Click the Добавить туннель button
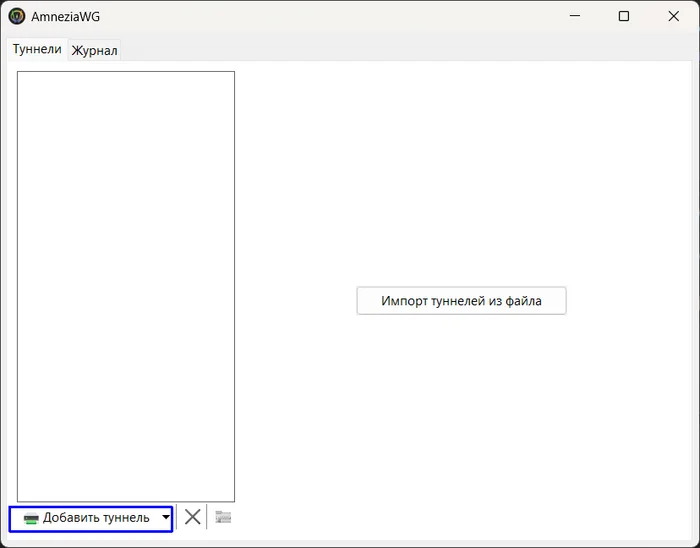The image size is (700, 548). [x=86, y=518]
